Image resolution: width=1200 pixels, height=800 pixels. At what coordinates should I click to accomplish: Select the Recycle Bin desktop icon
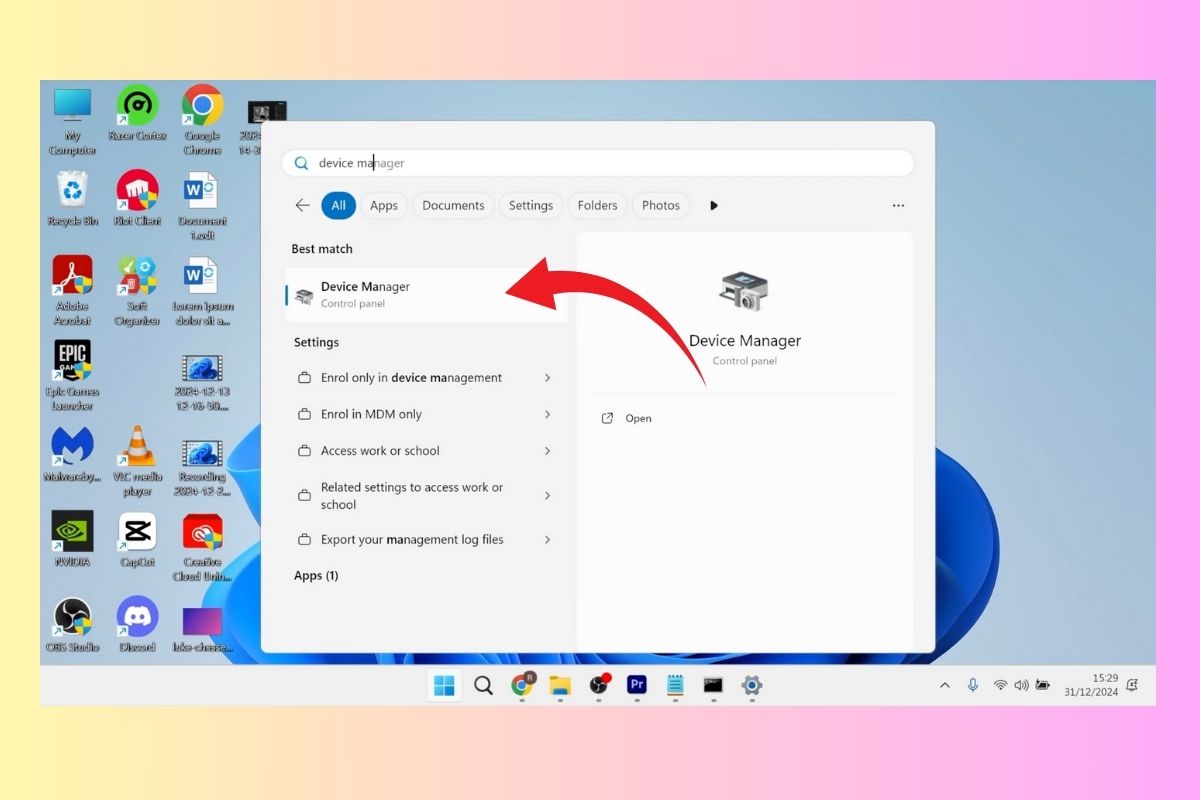(x=72, y=198)
